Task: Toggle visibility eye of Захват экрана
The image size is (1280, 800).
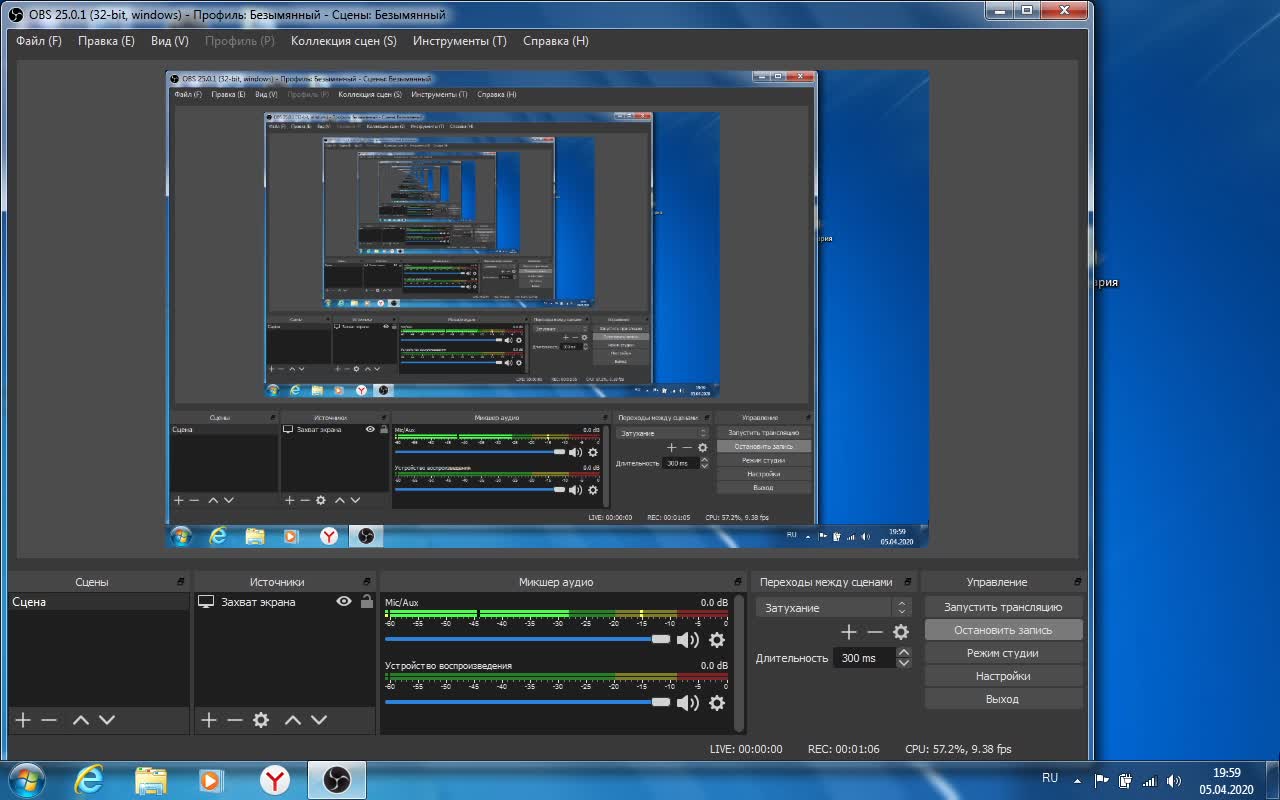Action: 344,602
